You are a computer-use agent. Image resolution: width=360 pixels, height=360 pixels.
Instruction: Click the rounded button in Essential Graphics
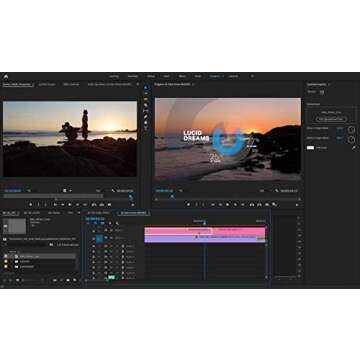(331, 119)
